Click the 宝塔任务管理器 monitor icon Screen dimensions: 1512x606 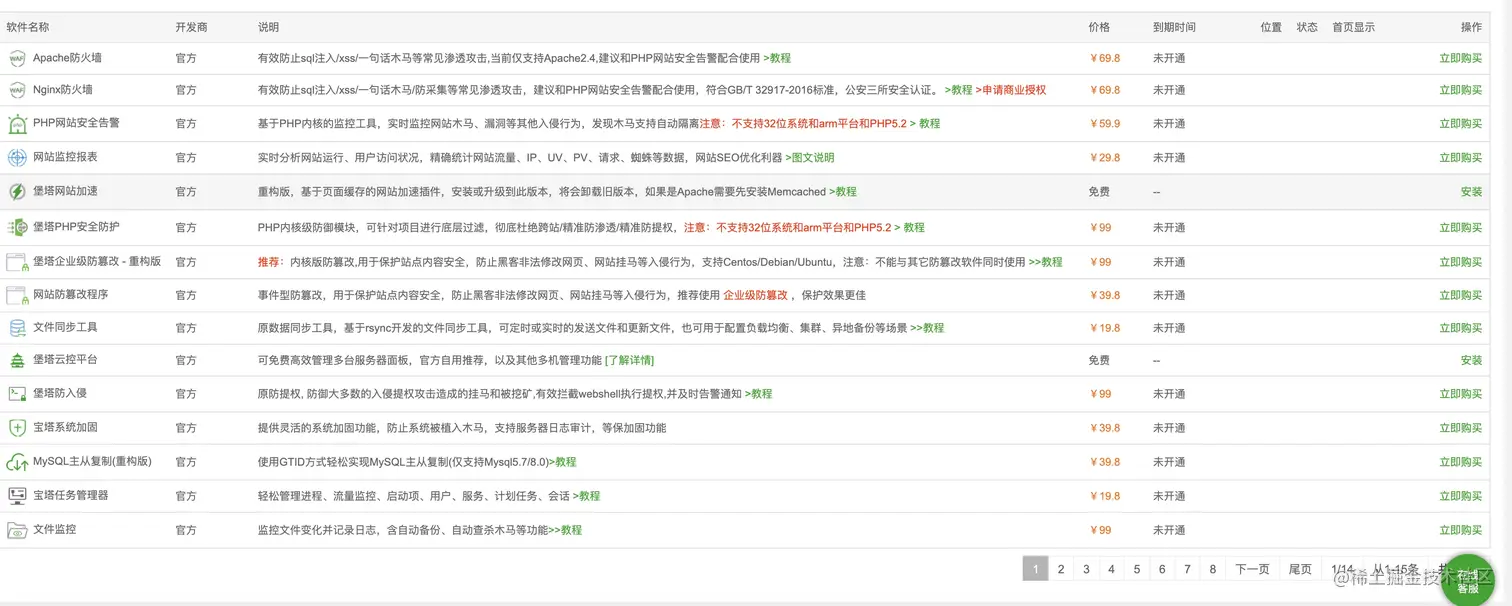click(17, 496)
